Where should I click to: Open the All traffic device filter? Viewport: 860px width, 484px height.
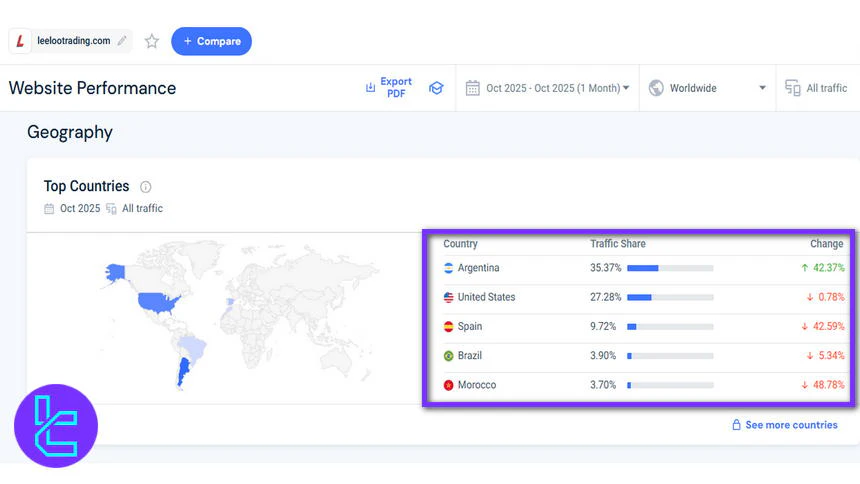(x=817, y=88)
